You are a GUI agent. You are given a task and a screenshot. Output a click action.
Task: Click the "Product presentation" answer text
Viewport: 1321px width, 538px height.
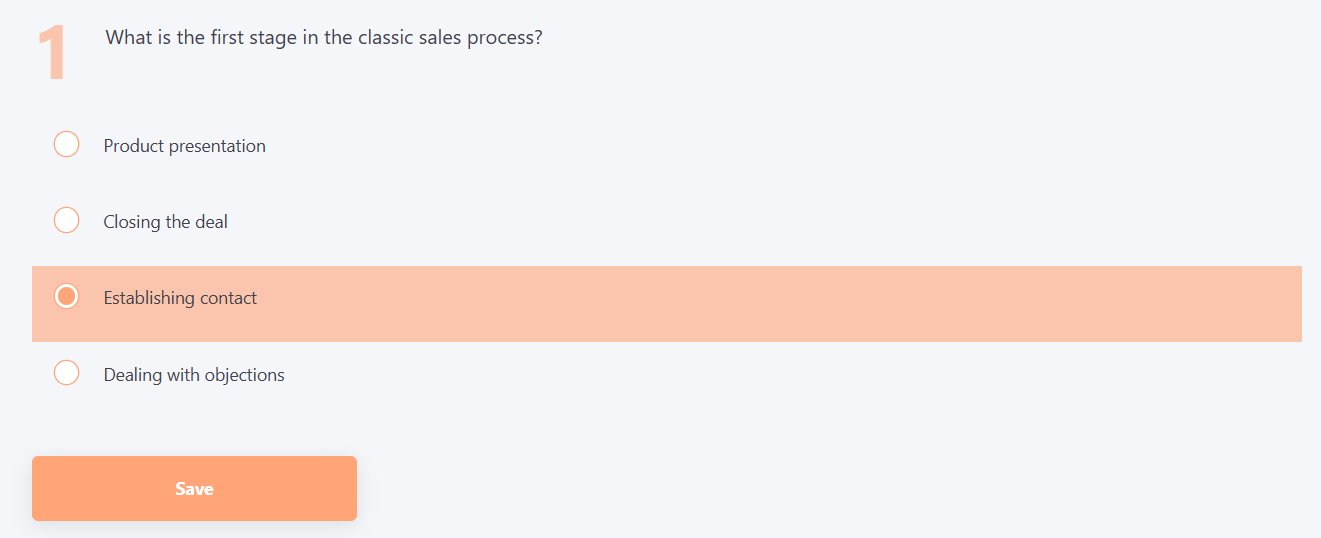coord(185,146)
